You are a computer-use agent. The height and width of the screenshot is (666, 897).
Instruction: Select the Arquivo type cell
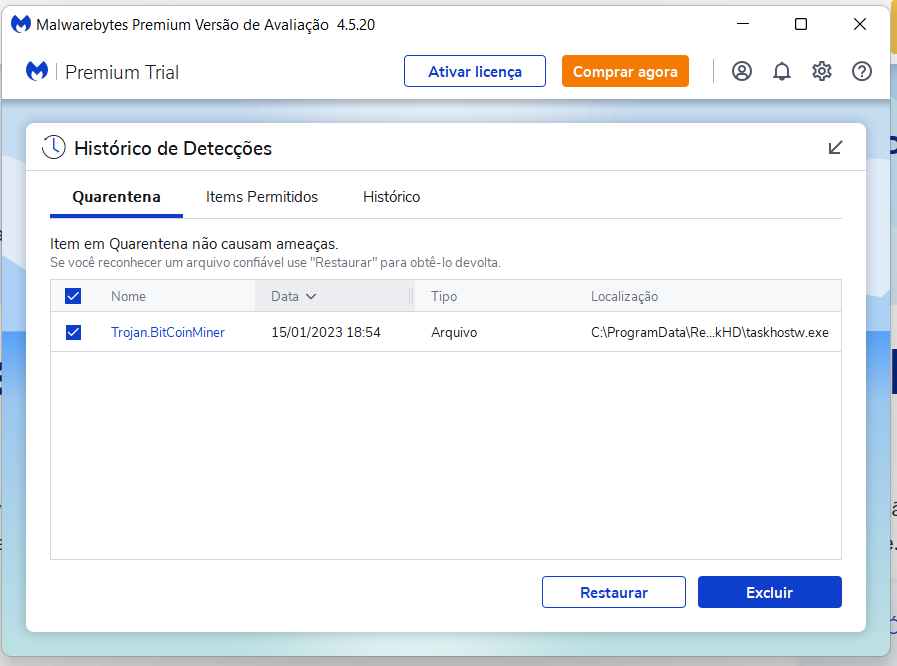(454, 332)
